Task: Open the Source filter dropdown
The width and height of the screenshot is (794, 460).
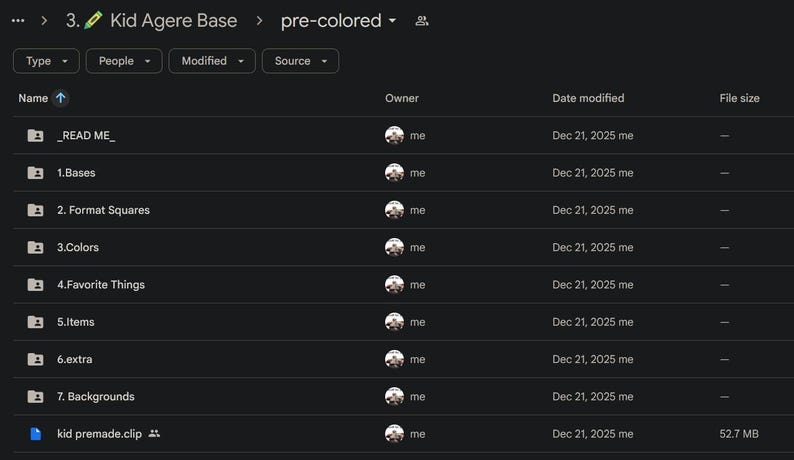Action: (300, 61)
